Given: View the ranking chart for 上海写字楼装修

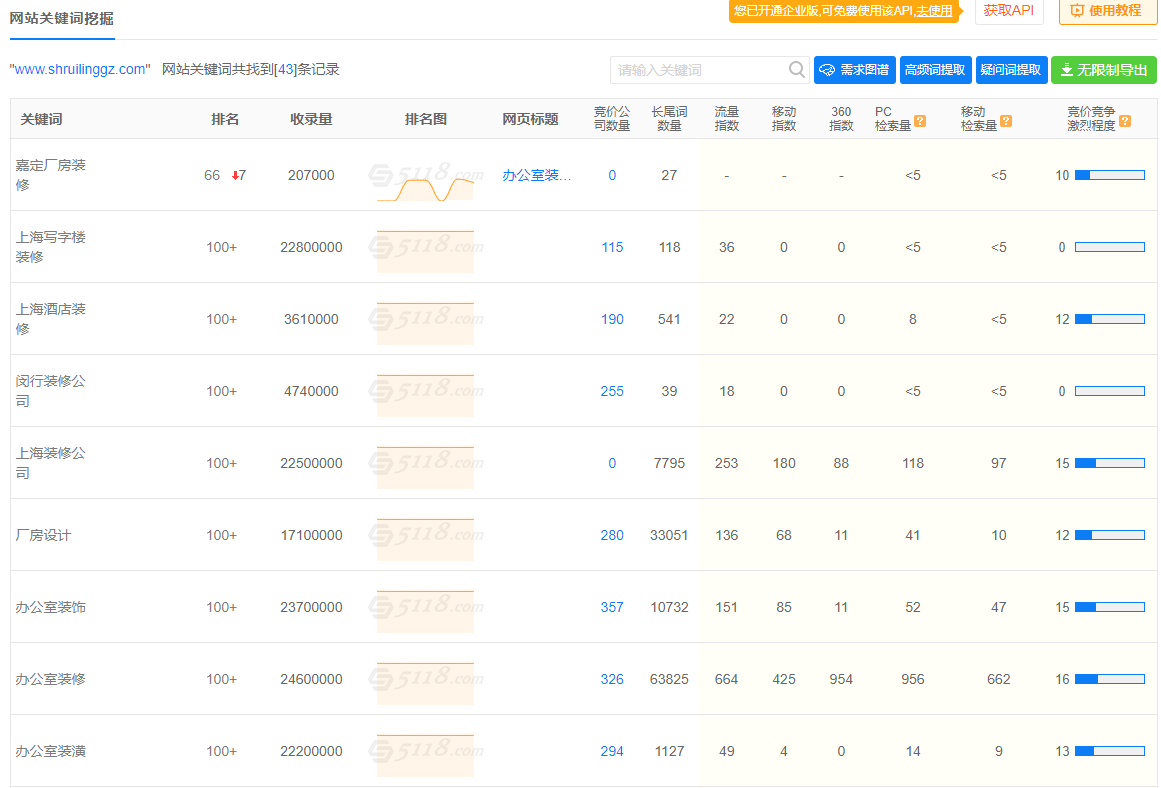Looking at the screenshot, I should click(x=425, y=252).
